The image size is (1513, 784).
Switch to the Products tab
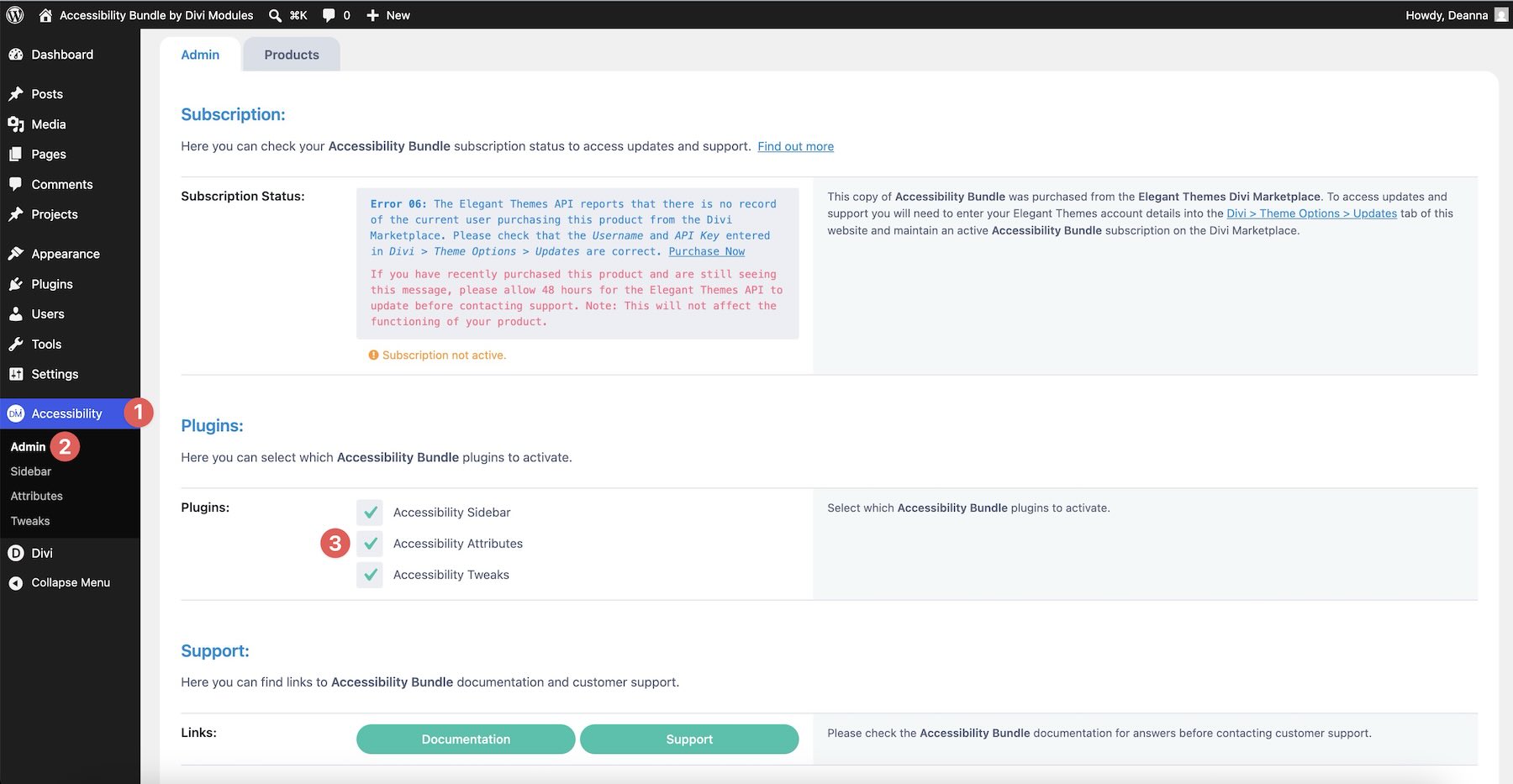pos(292,55)
